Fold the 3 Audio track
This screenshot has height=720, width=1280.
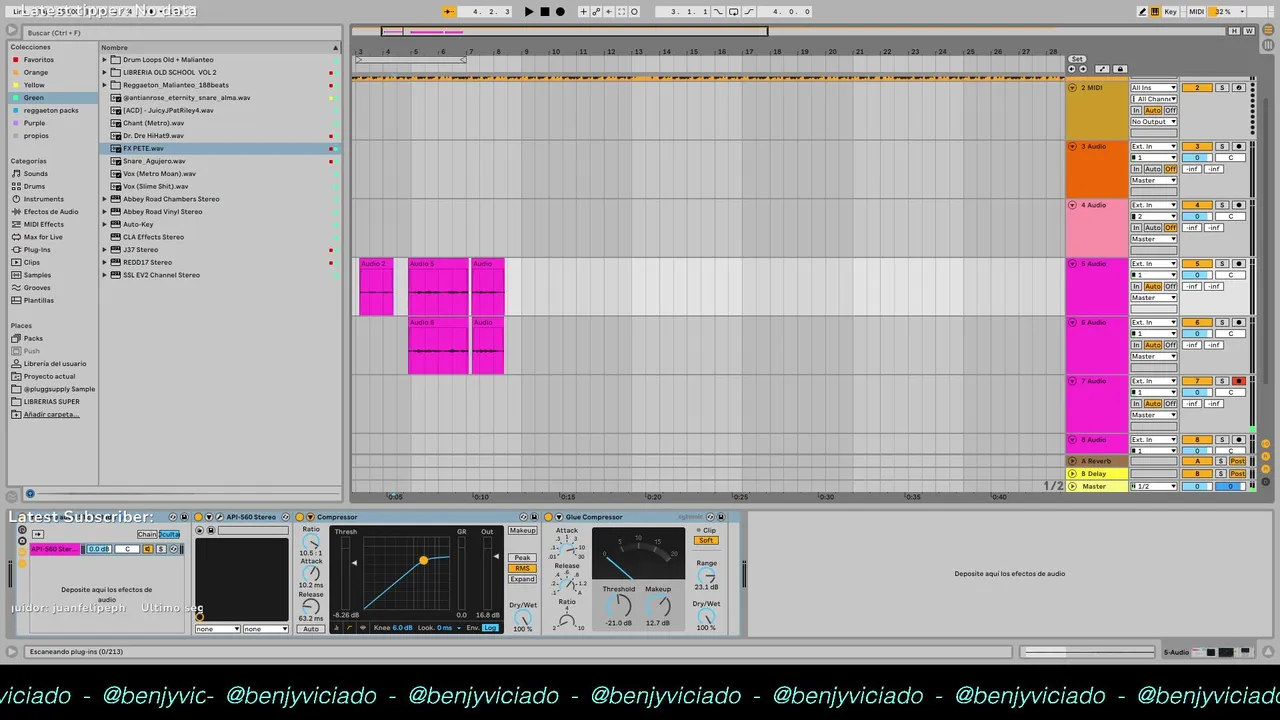[1073, 147]
